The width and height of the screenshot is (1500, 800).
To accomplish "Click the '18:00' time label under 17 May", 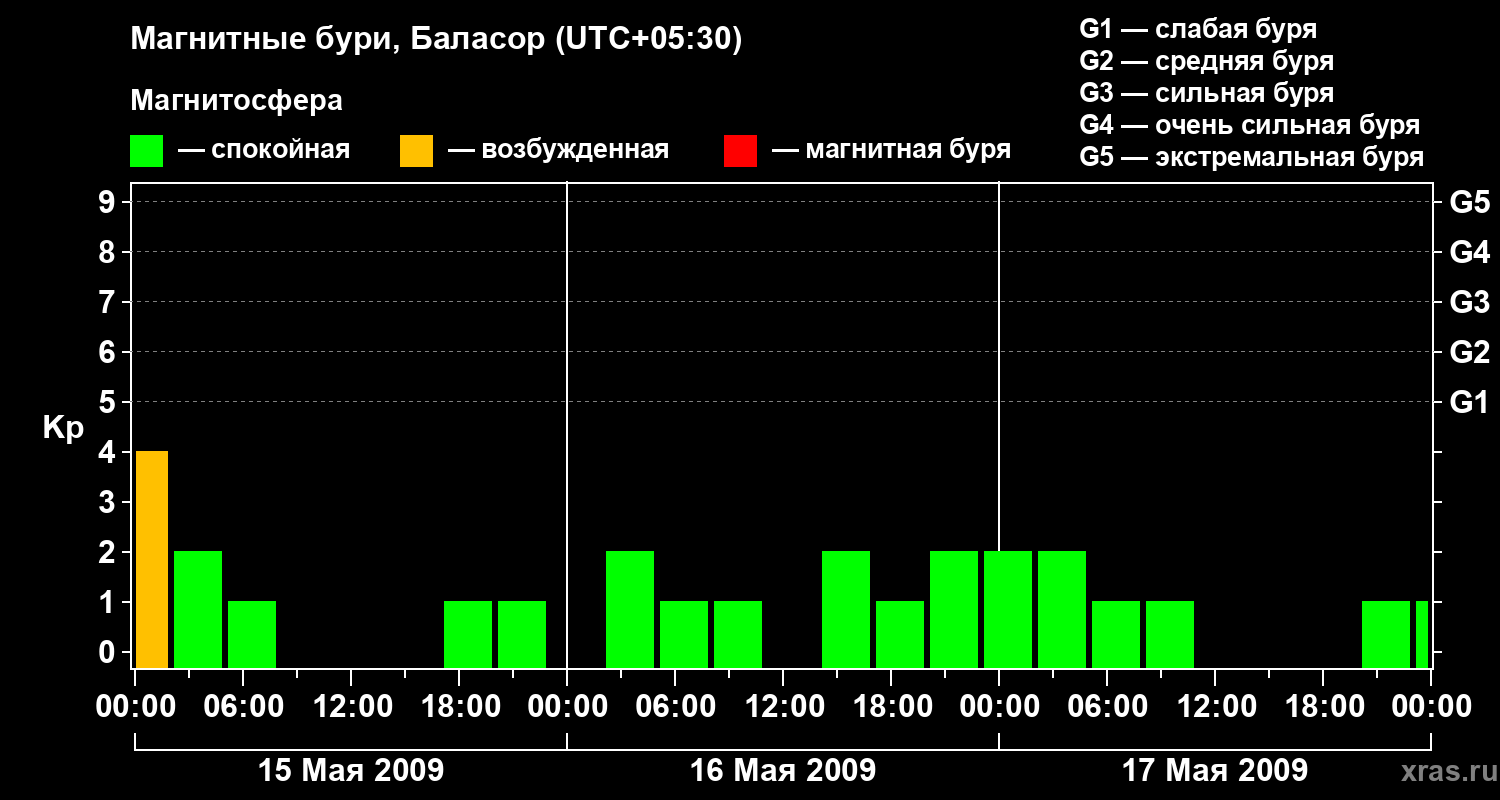I will [1323, 707].
